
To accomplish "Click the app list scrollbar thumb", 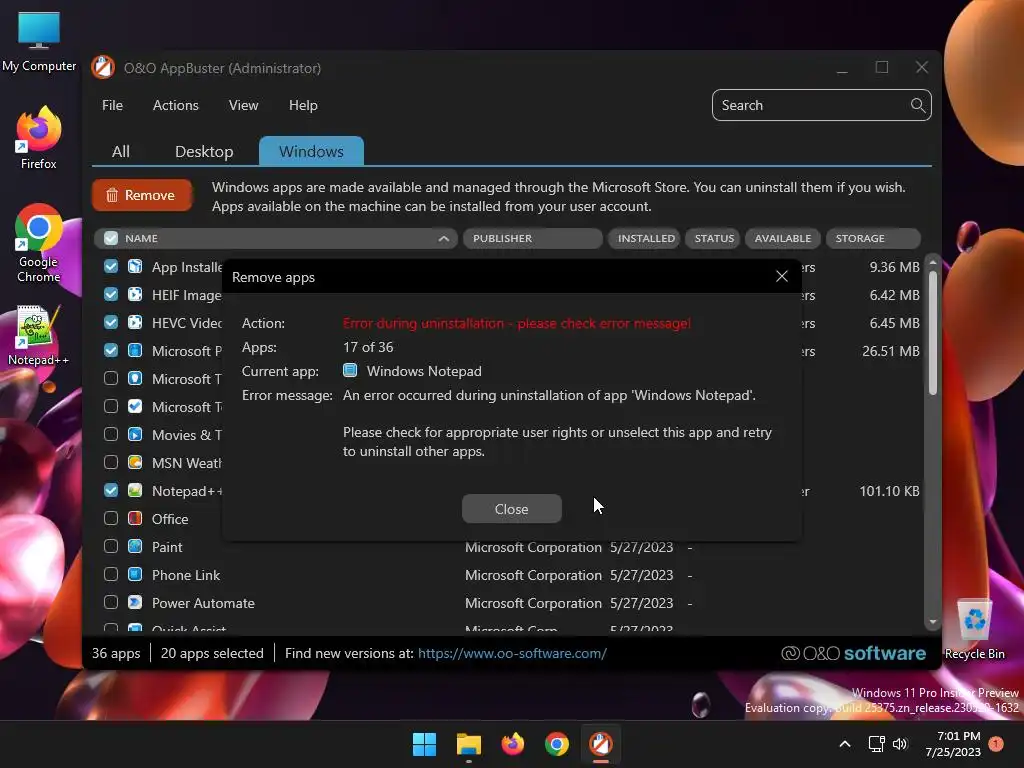I will coord(933,333).
